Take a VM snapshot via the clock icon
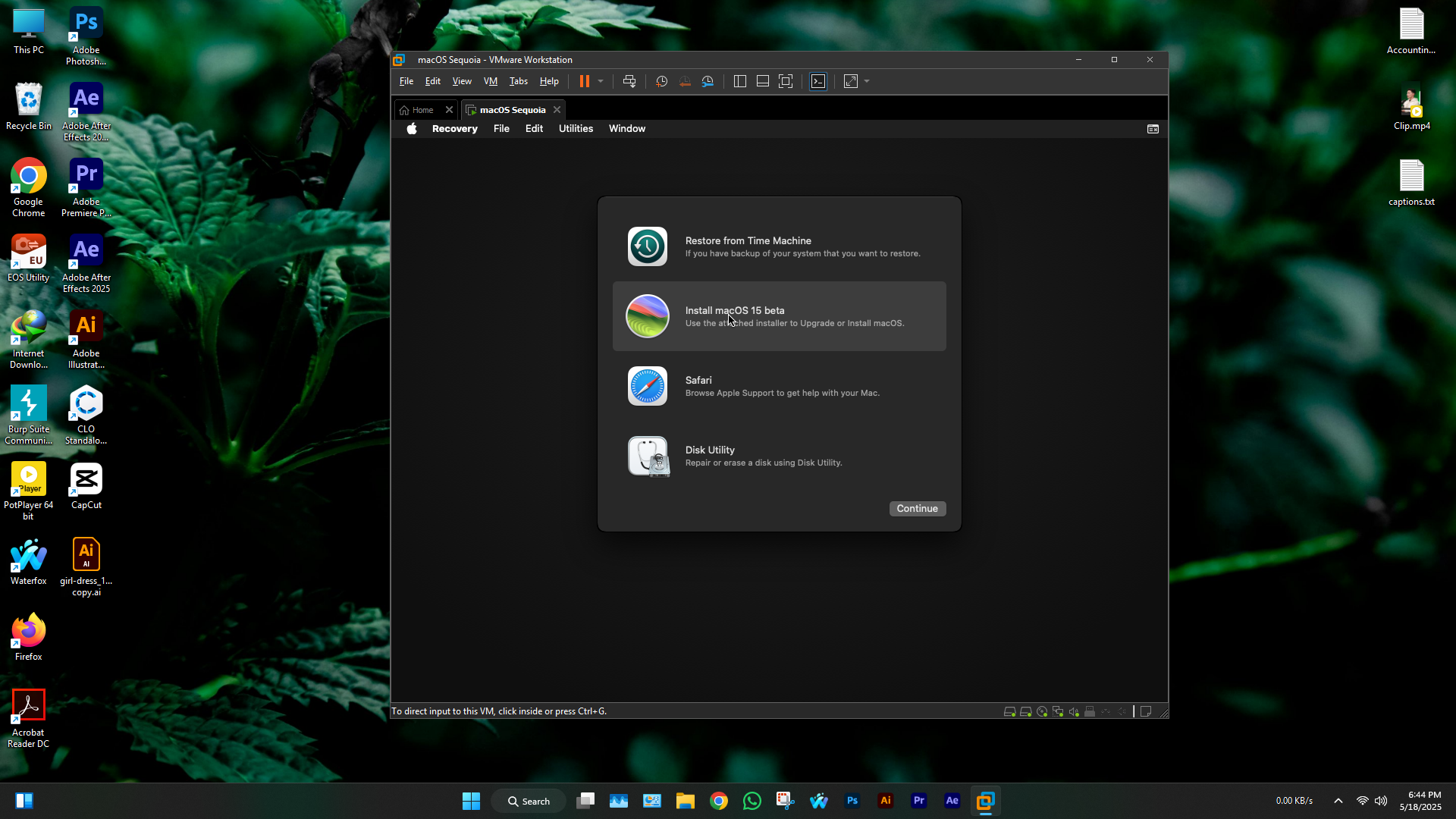1456x819 pixels. tap(661, 81)
